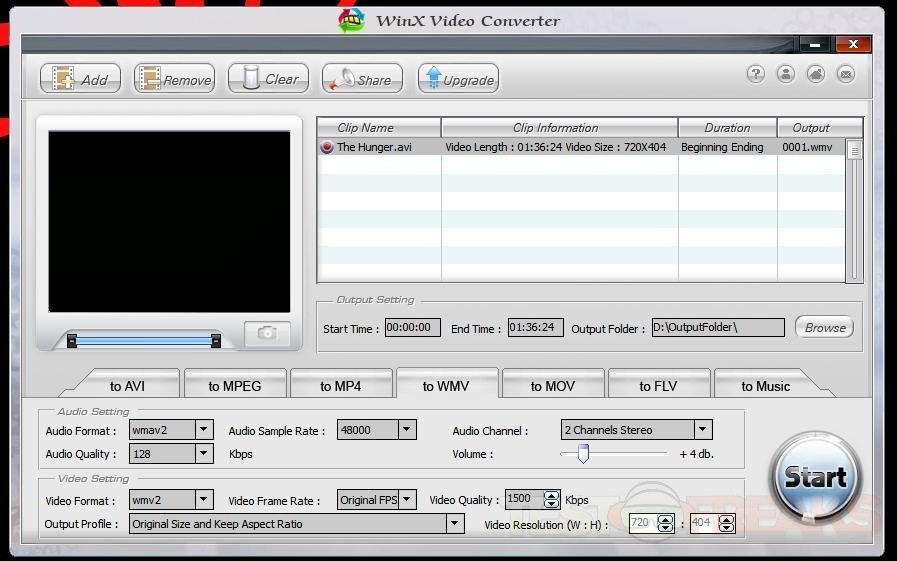Click the Volume slider handle
Viewport: 897px width, 561px height.
(x=583, y=453)
